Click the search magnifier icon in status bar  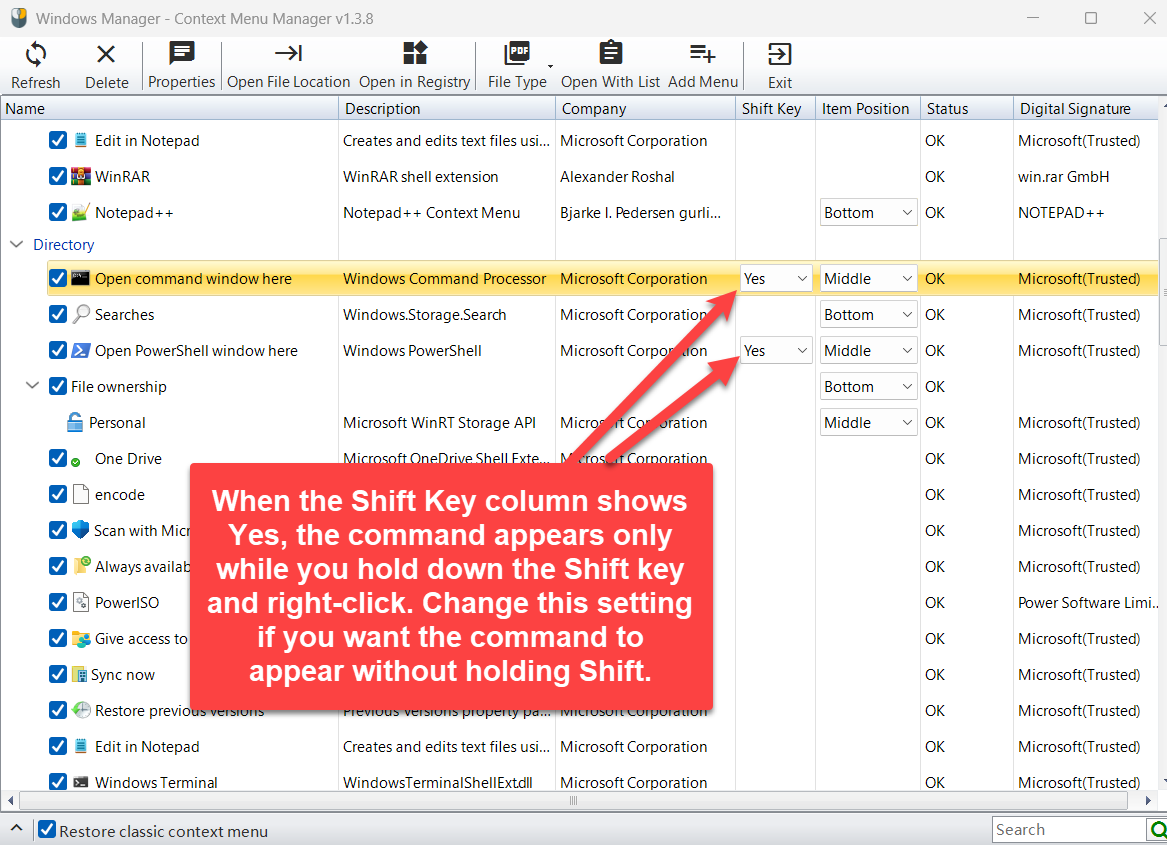tap(1157, 829)
